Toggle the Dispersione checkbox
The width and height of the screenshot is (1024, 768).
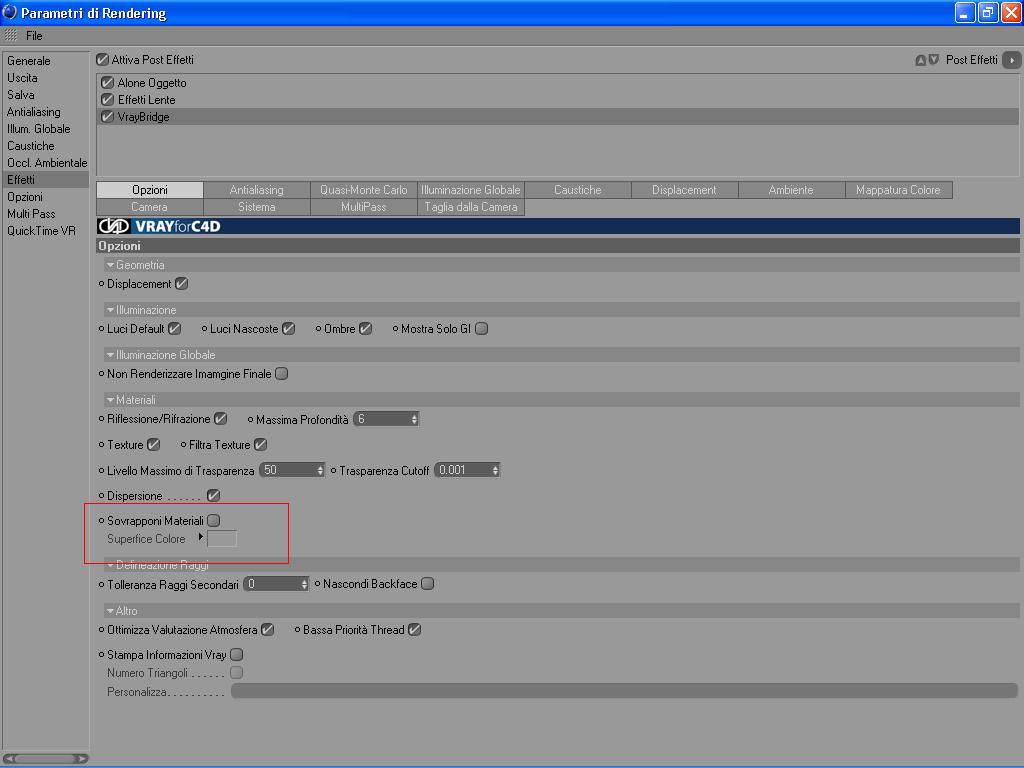(x=214, y=496)
